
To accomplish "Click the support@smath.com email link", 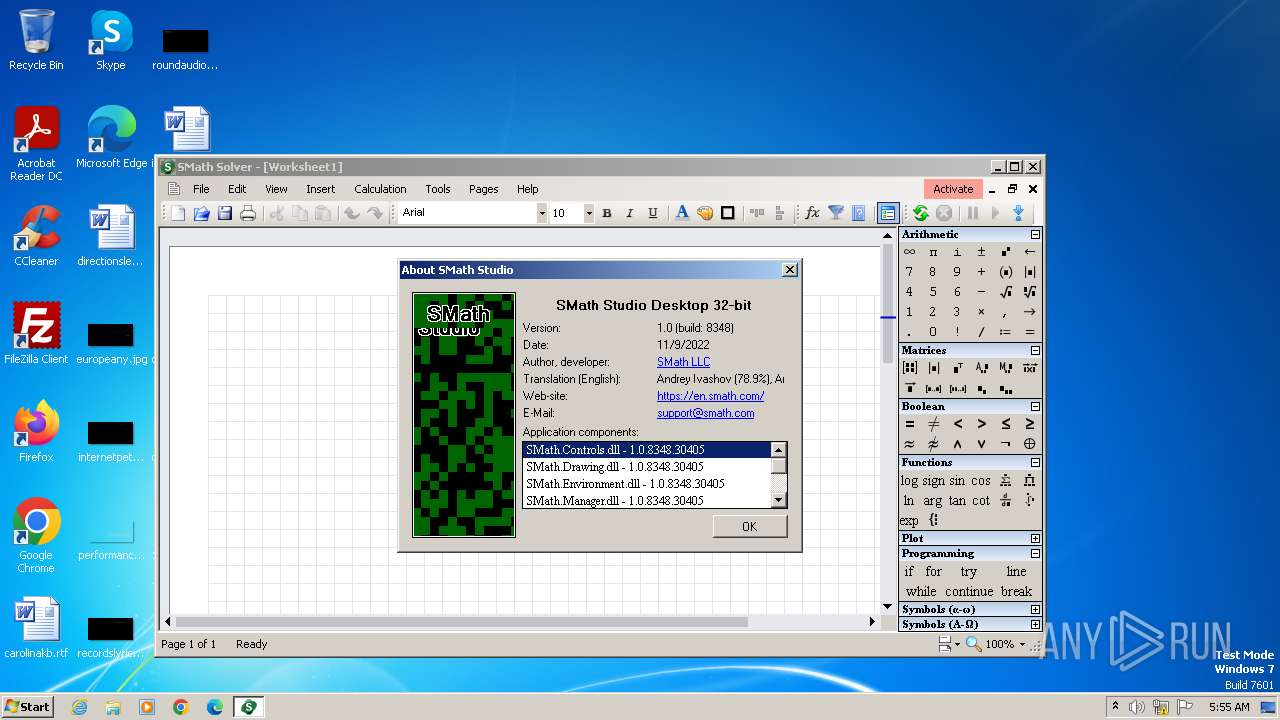I will (706, 413).
